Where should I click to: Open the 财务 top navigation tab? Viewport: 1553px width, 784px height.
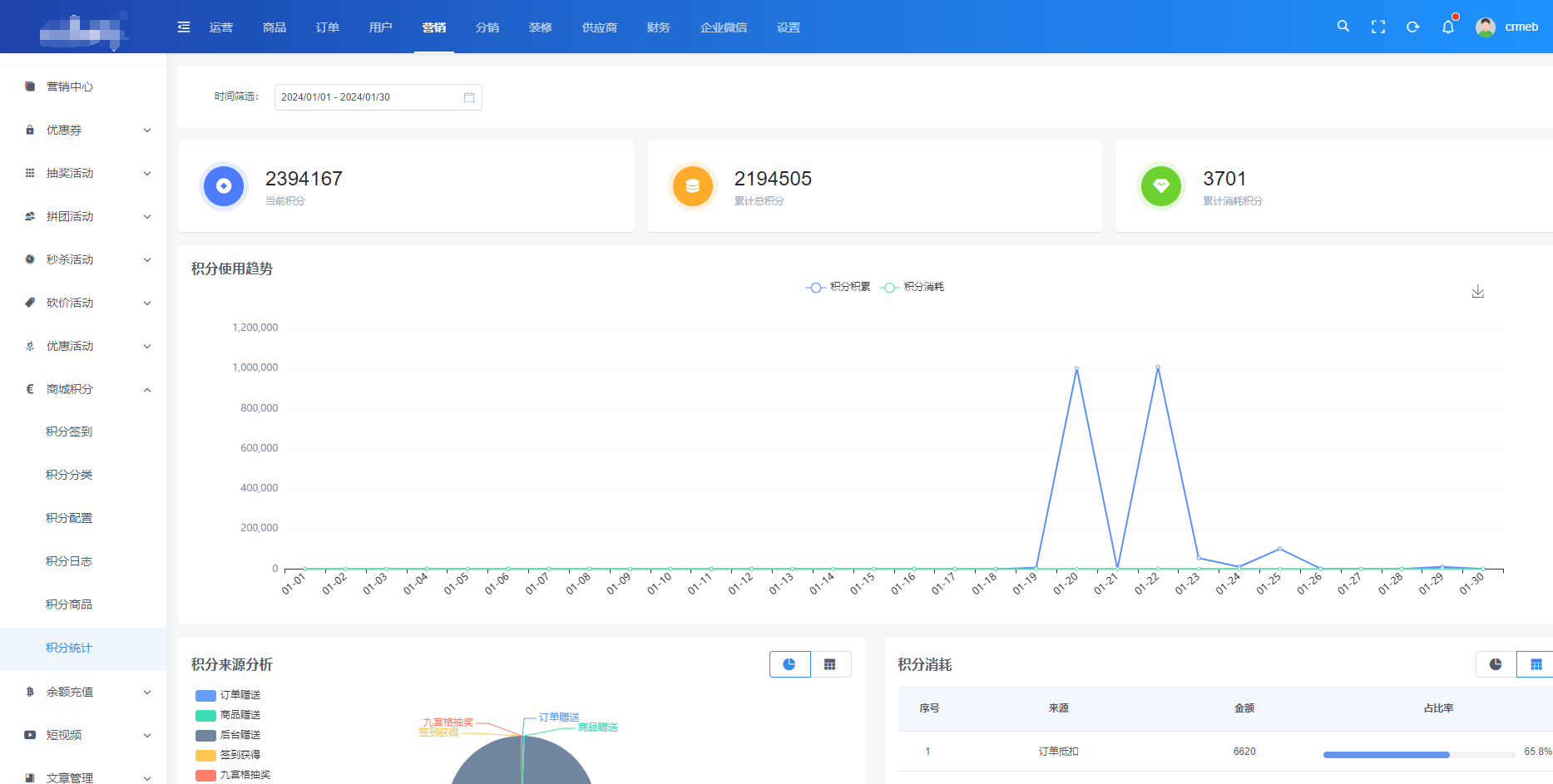[659, 27]
